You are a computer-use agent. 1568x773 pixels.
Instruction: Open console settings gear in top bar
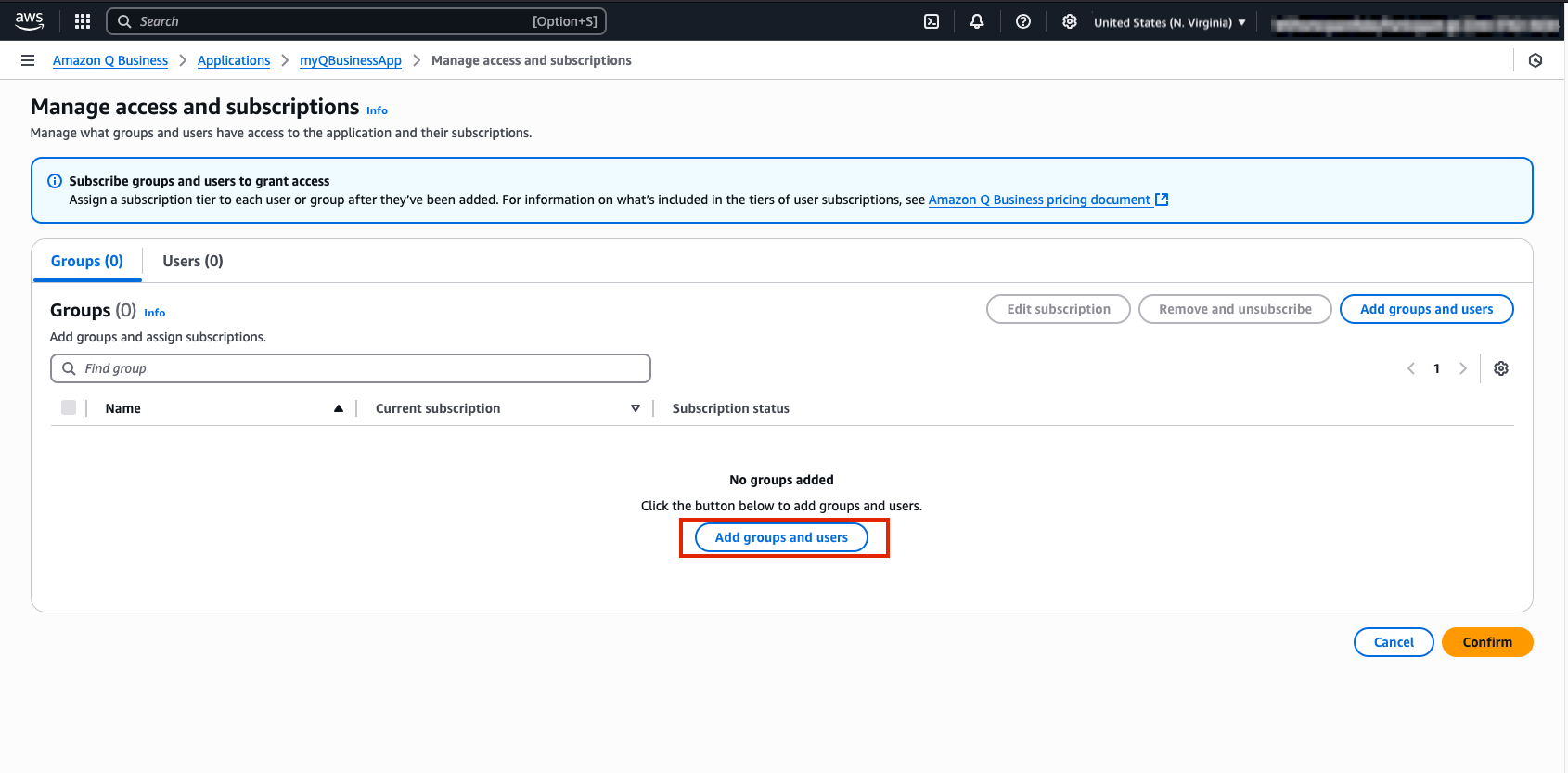(1070, 21)
